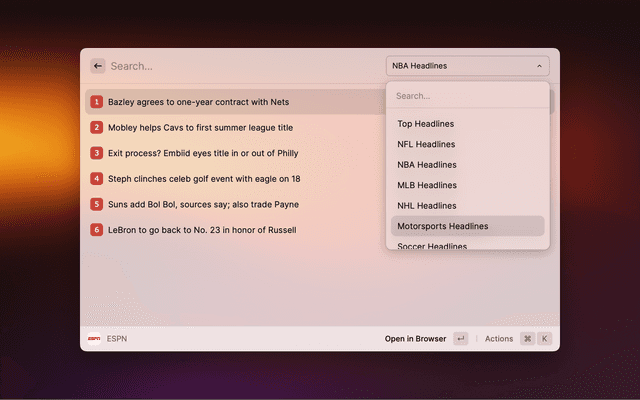Choose Motorsports Headlines entry
The width and height of the screenshot is (640, 400).
[x=443, y=226]
